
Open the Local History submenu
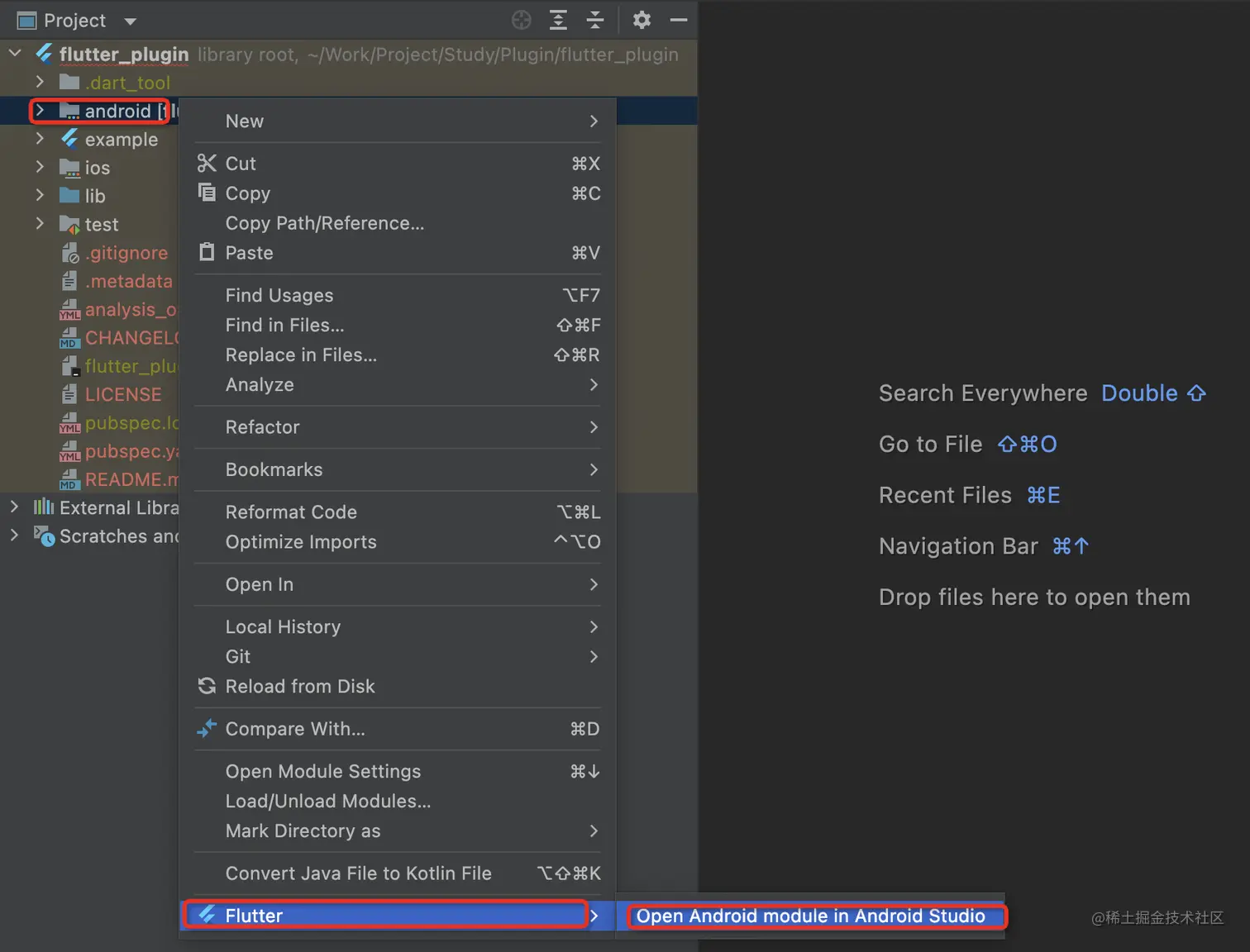pyautogui.click(x=398, y=626)
